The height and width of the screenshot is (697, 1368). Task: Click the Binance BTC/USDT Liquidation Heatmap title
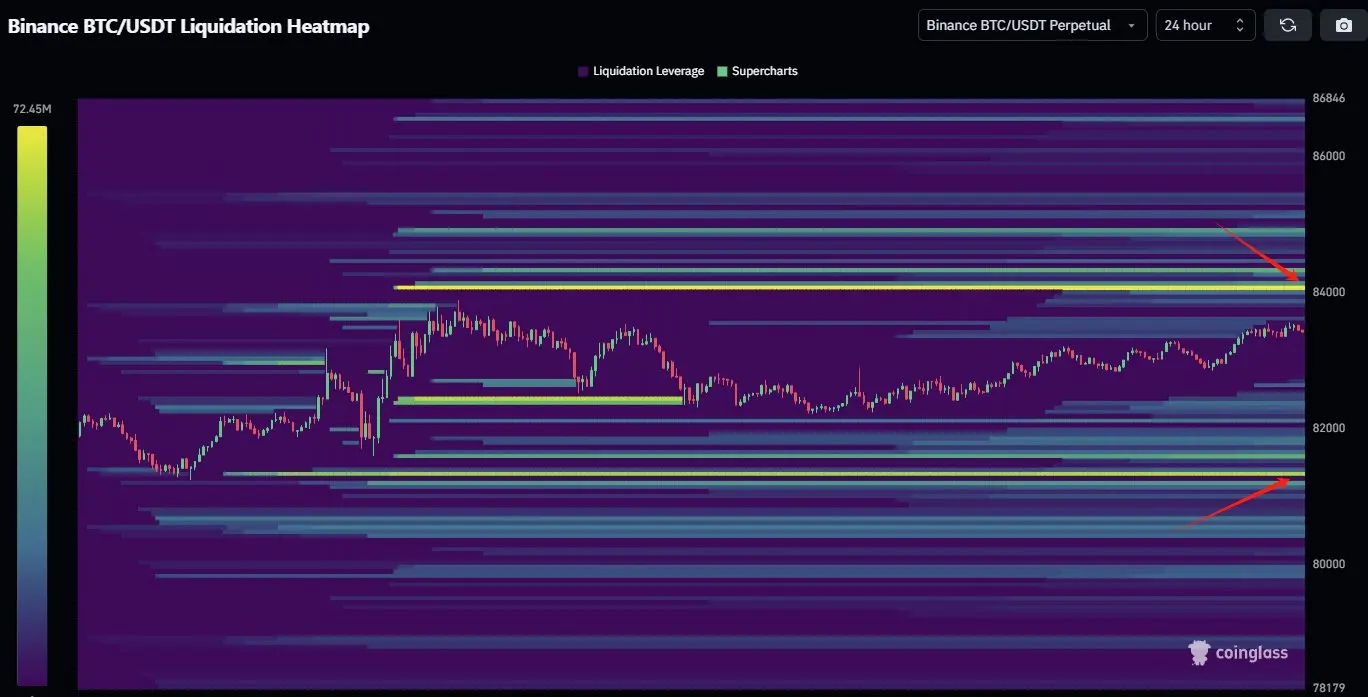[x=189, y=27]
